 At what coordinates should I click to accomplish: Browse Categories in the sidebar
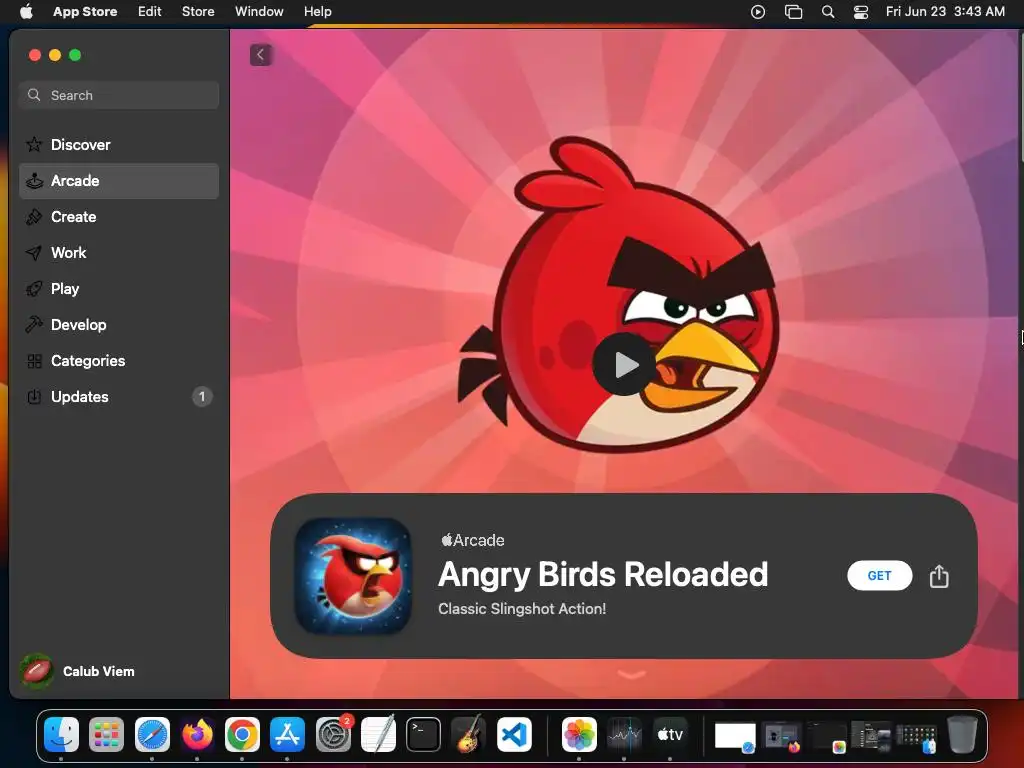tap(119, 360)
